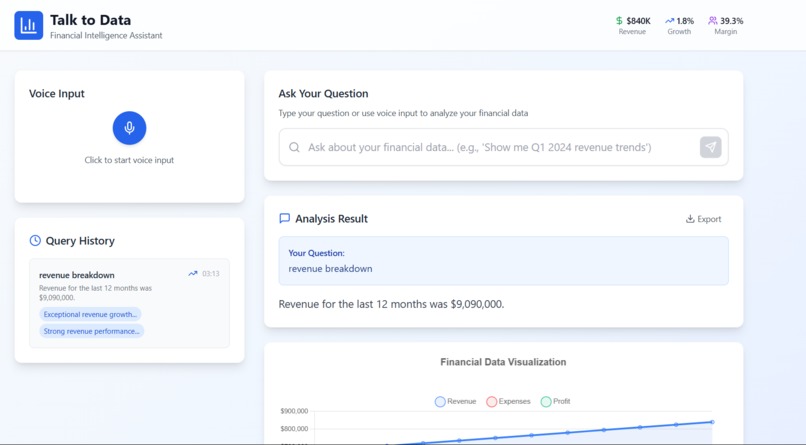The width and height of the screenshot is (806, 445).
Task: Click the 'Revenue for the last 12 months' result text
Action: (391, 304)
